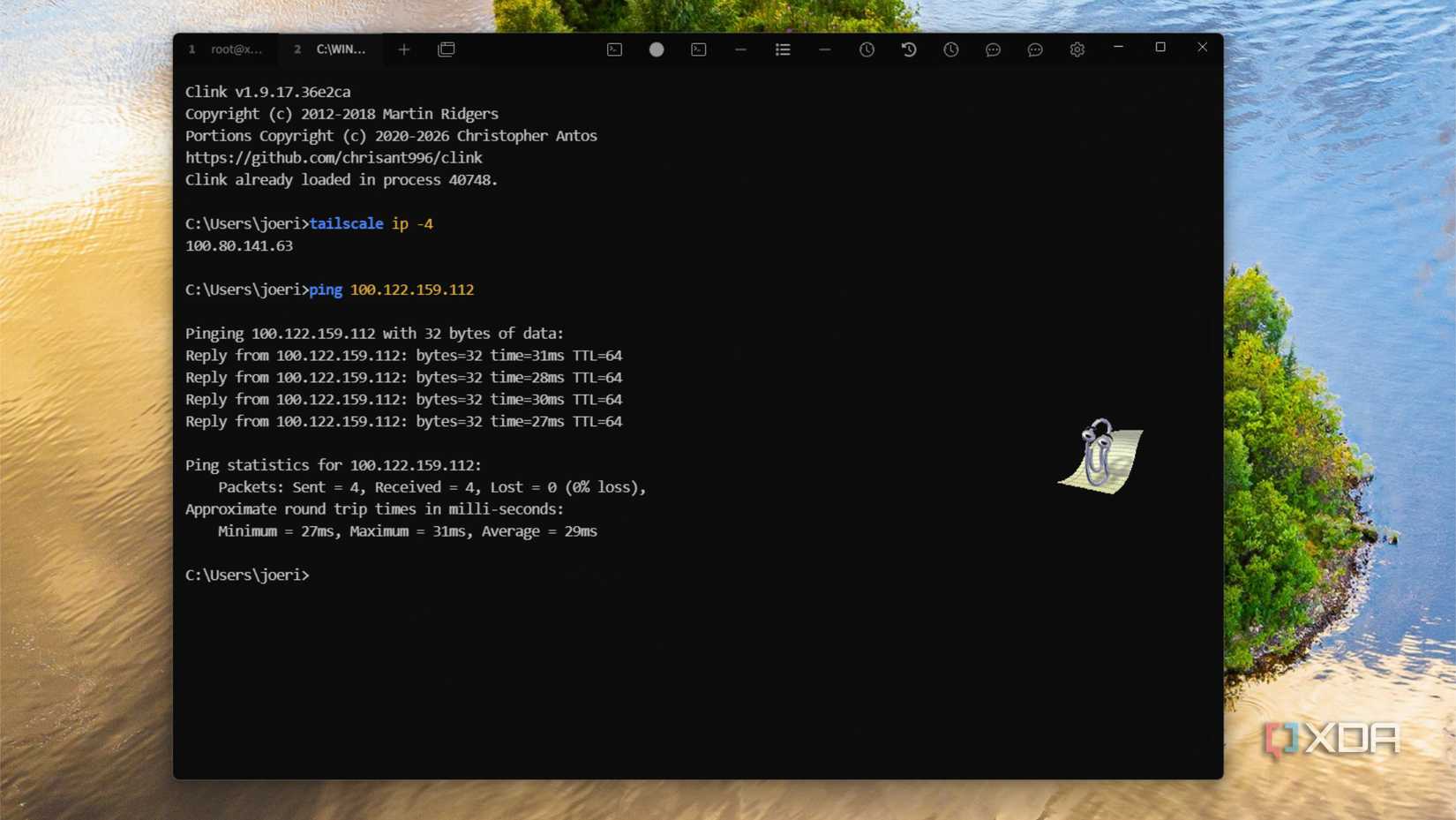Screen dimensions: 1456x820
Task: Click the clock icon right of the history icon
Action: (x=951, y=49)
